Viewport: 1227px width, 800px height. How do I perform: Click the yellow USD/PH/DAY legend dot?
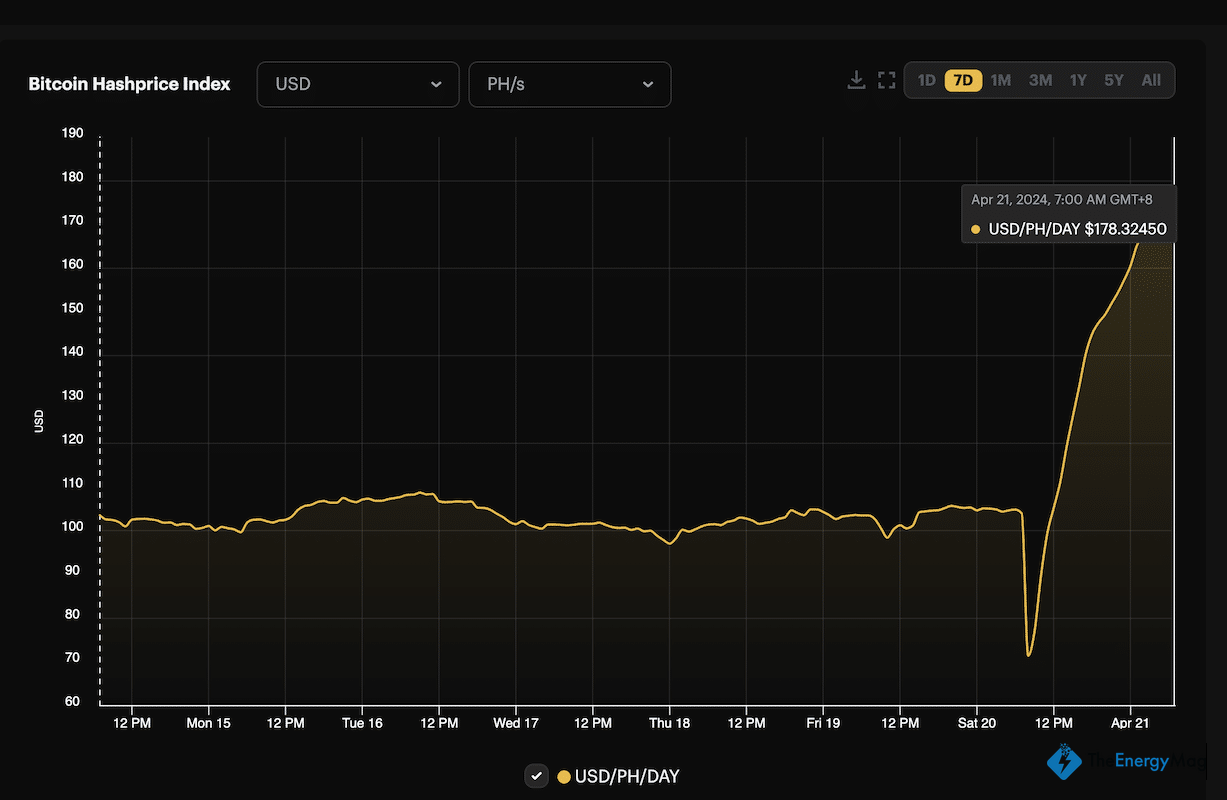[x=564, y=777]
